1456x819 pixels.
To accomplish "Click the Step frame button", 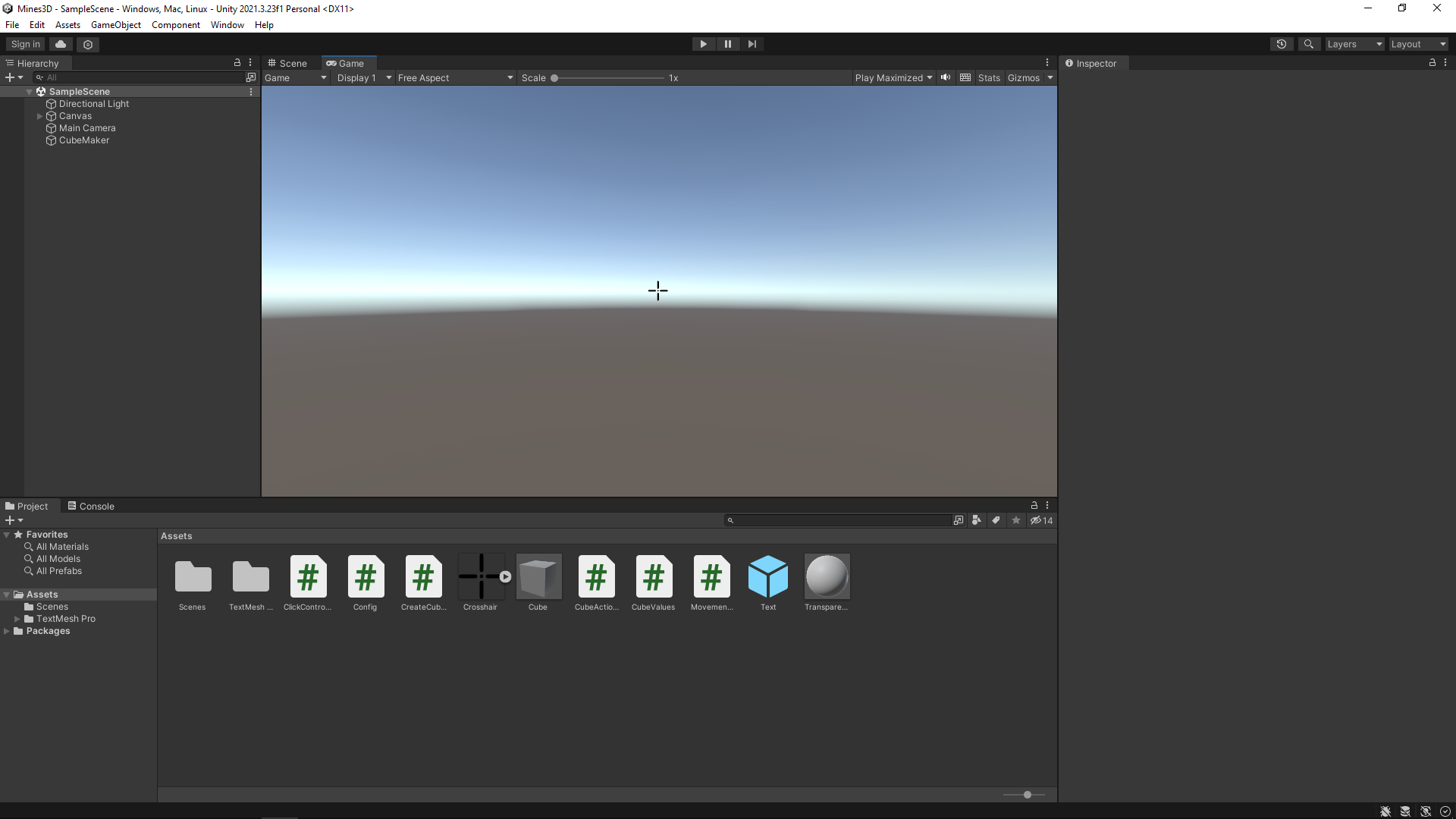I will click(x=752, y=44).
